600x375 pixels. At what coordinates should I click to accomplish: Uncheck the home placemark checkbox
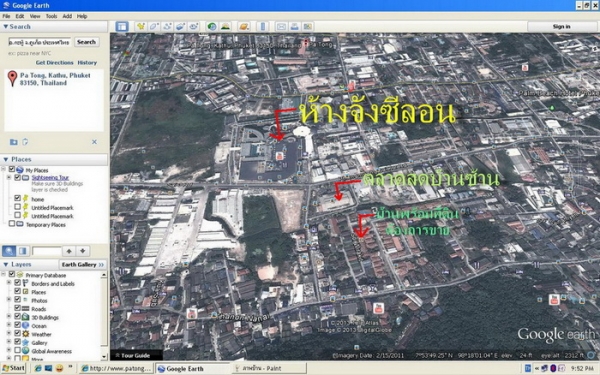(17, 198)
